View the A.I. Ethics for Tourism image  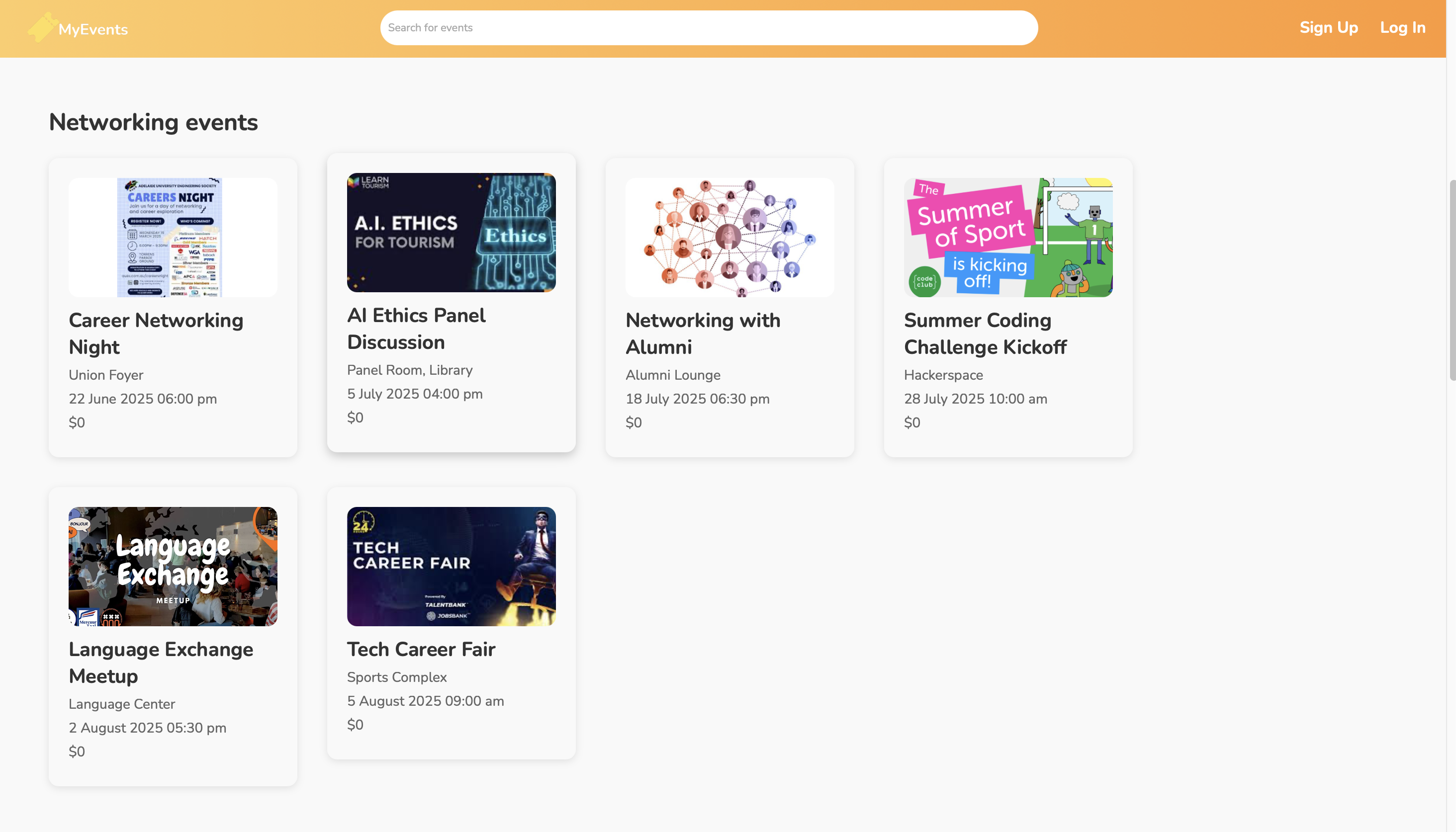(451, 233)
